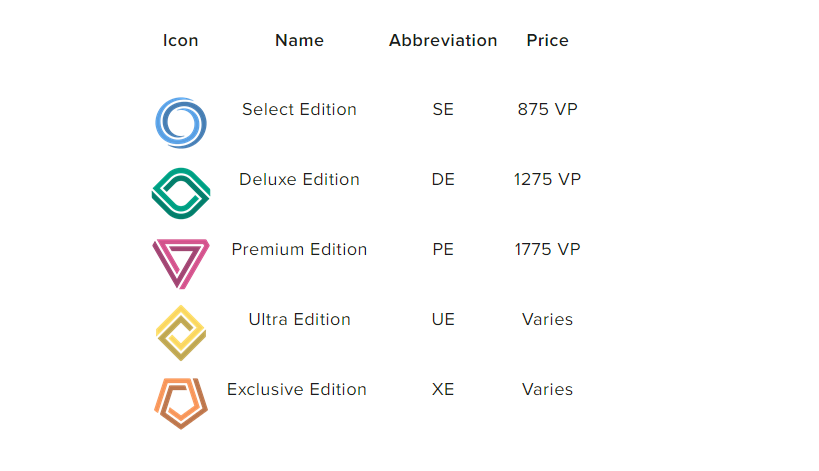Select the Premium Edition name text
This screenshot has width=819, height=471.
tap(299, 249)
